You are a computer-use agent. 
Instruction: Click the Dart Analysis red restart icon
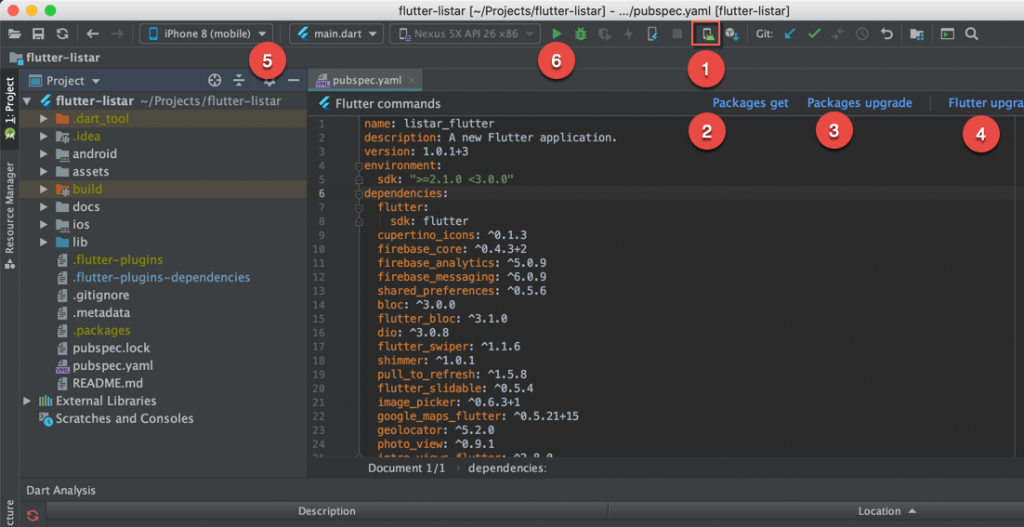pyautogui.click(x=33, y=515)
